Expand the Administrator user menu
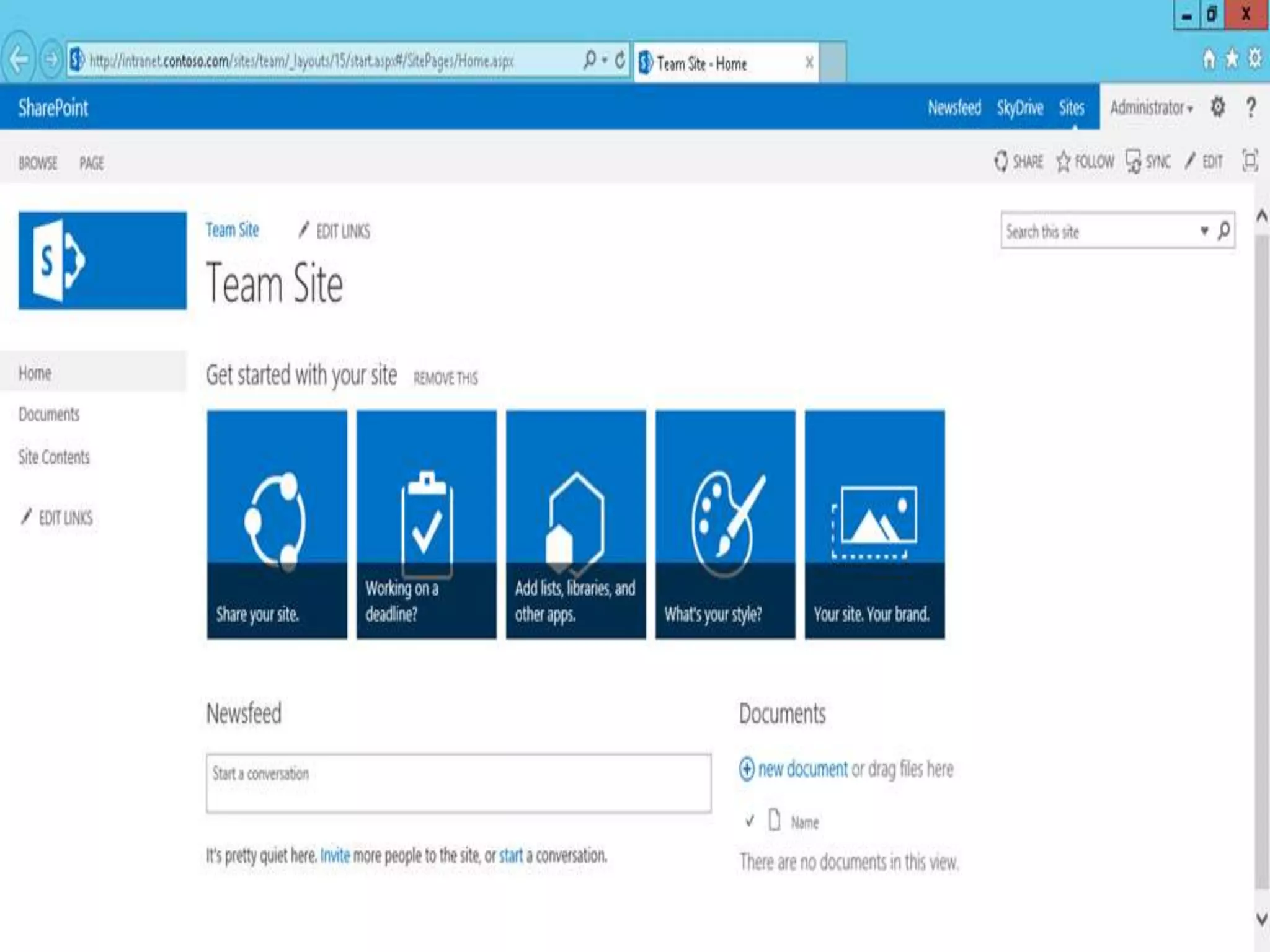 [x=1151, y=108]
